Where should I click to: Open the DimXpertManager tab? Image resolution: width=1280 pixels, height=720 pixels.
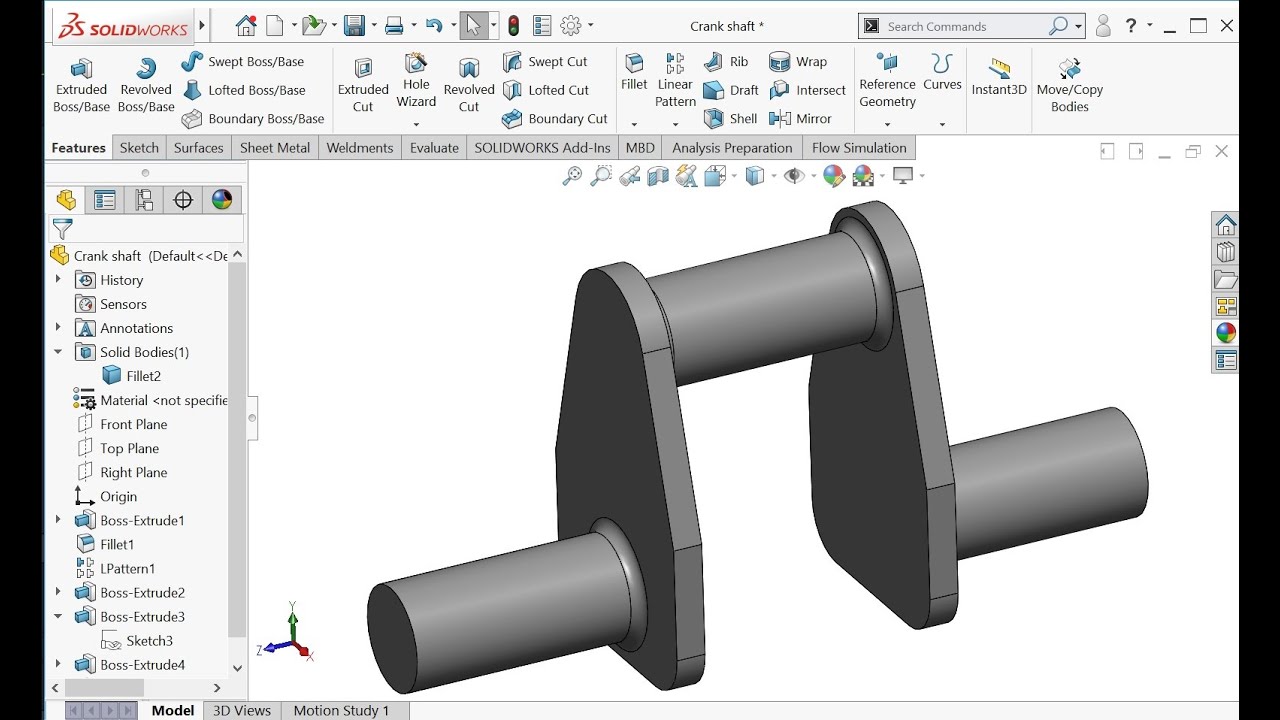tap(183, 200)
